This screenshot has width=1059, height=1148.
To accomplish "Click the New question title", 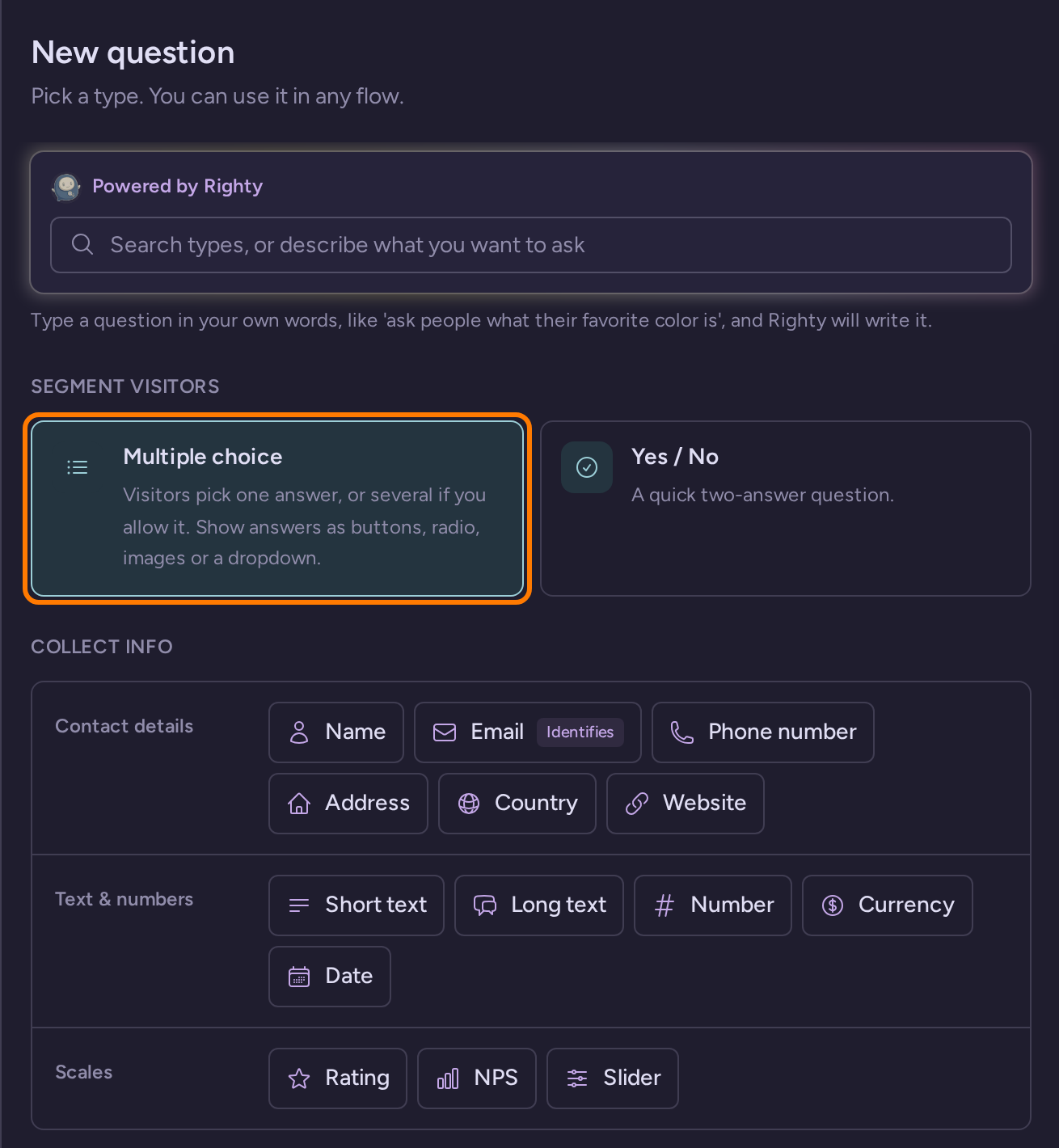I will [x=133, y=53].
